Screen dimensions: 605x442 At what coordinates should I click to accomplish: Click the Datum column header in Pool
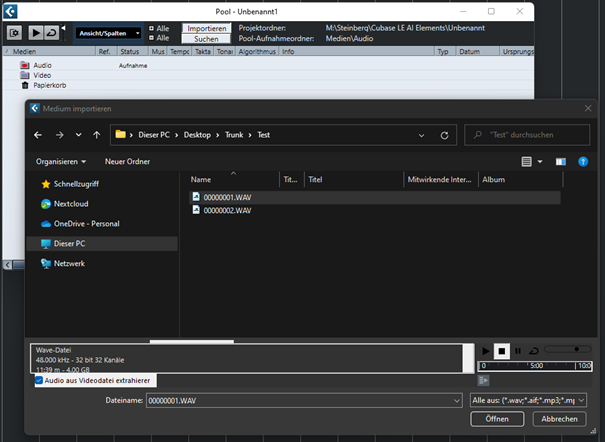pos(478,51)
